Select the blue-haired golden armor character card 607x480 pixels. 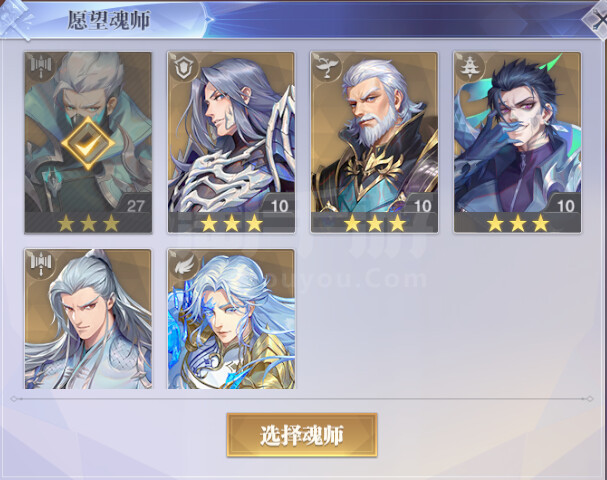click(x=231, y=319)
